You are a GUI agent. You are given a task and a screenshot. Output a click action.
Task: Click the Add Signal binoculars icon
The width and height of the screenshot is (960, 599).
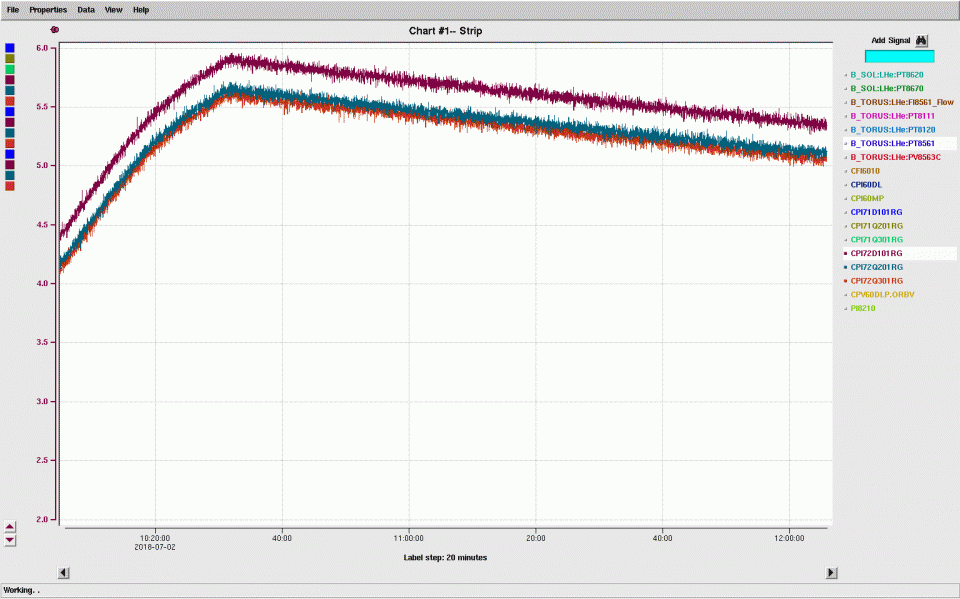(x=922, y=40)
